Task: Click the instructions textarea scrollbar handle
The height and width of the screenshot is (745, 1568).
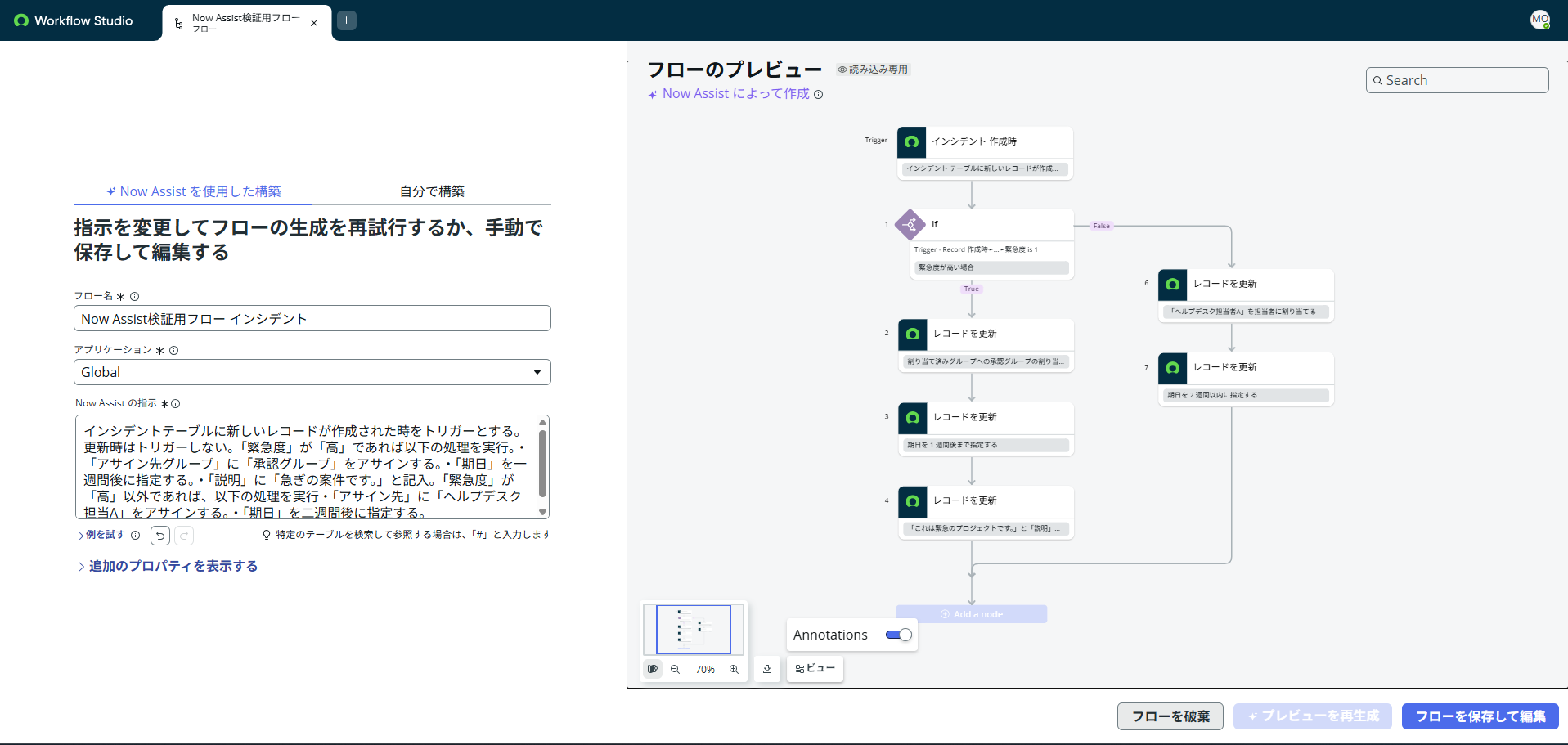Action: coord(542,463)
